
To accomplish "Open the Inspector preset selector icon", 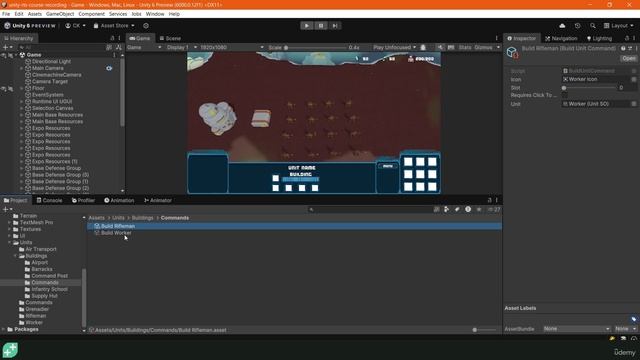I will coord(630,48).
